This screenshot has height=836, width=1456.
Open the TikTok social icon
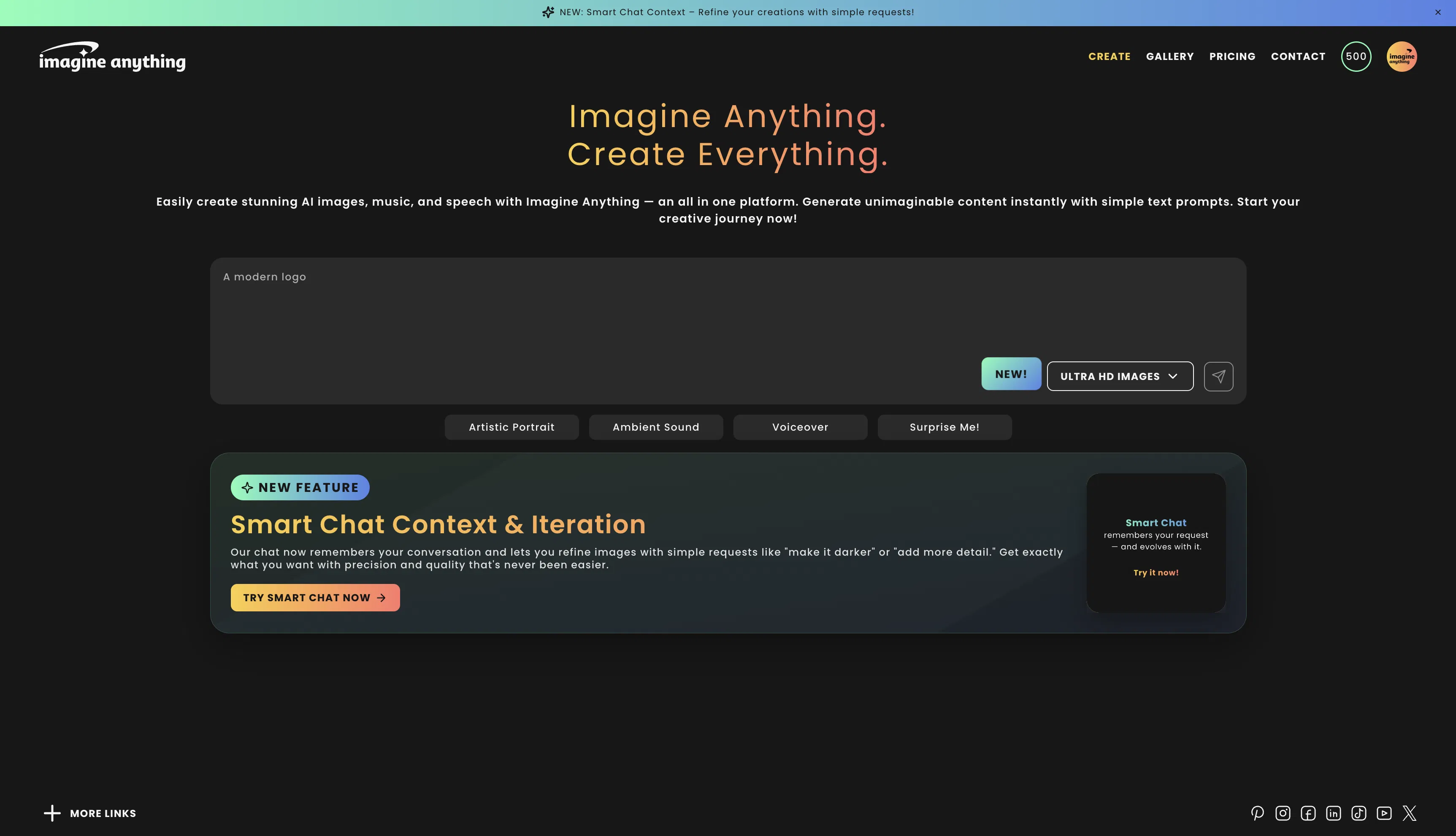1359,813
